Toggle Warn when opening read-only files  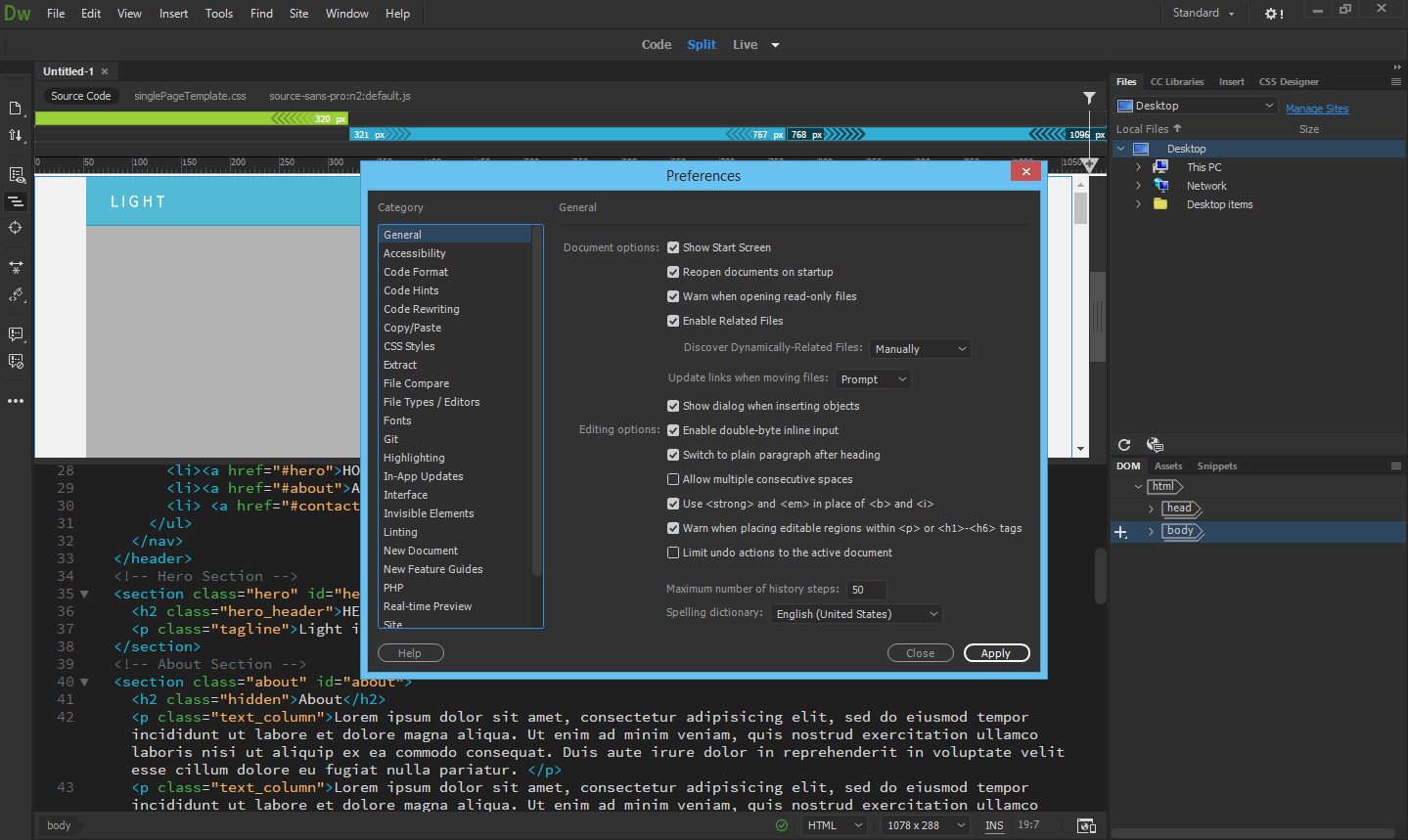click(673, 296)
